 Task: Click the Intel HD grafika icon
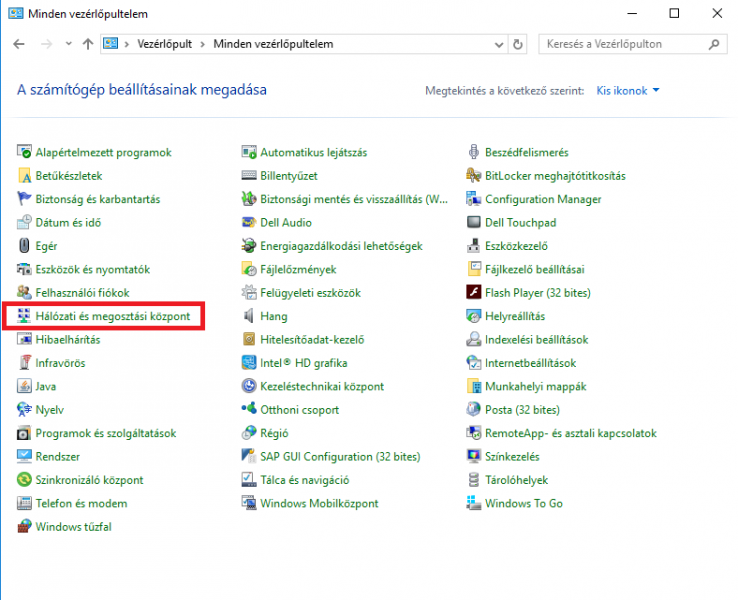[249, 362]
